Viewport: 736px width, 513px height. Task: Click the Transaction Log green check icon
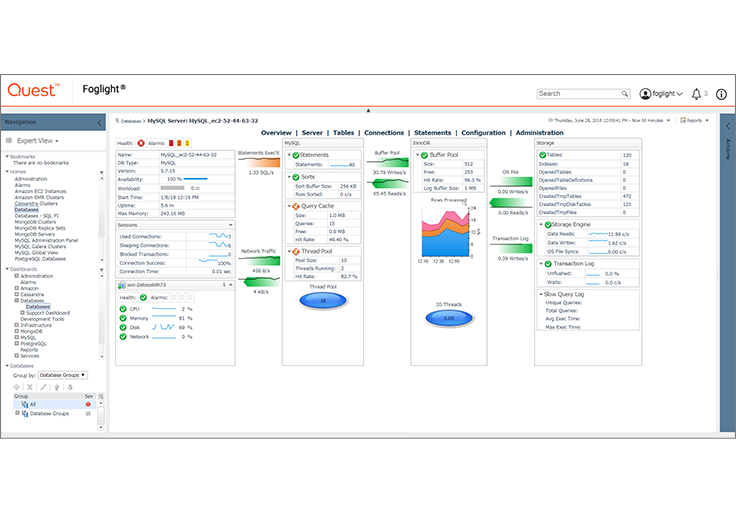(548, 264)
